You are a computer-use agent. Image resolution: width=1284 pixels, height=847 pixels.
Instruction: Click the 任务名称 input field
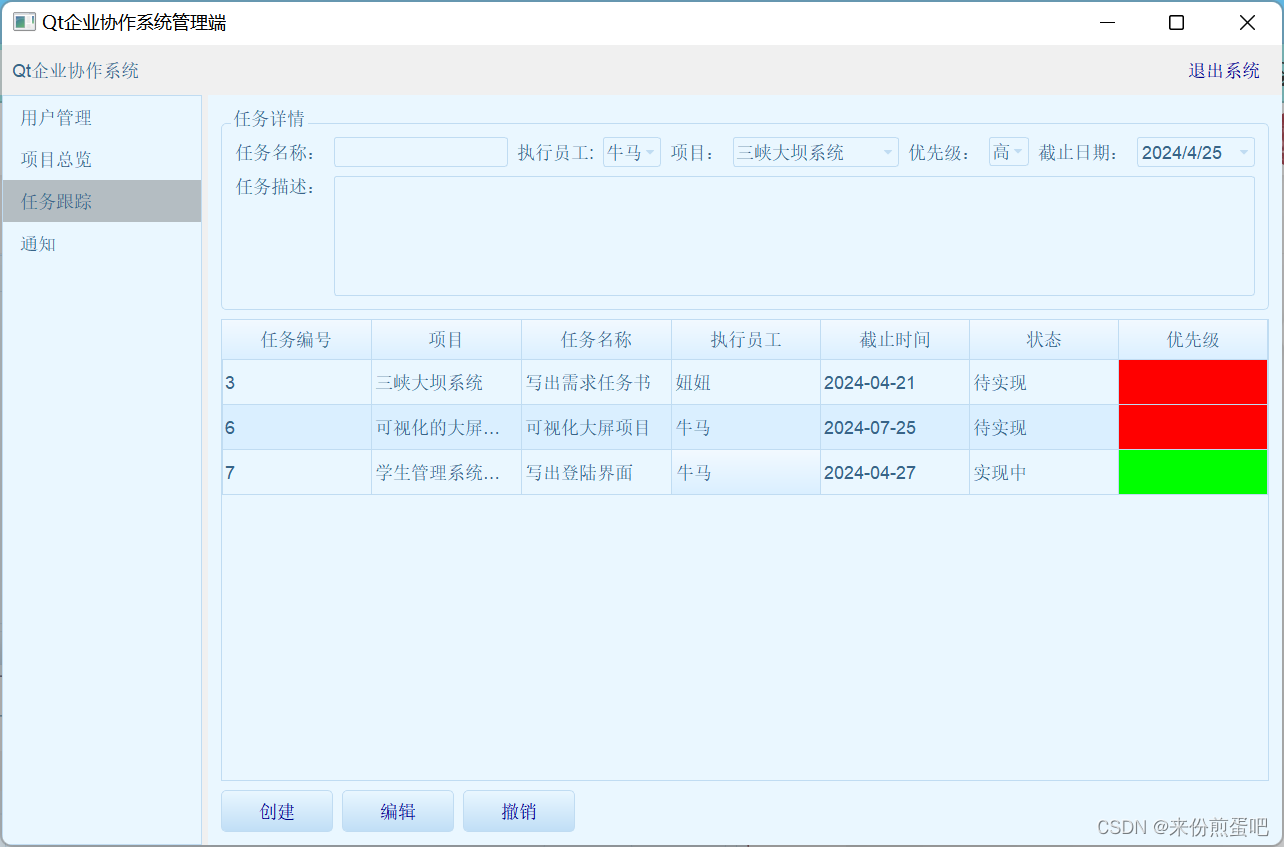pyautogui.click(x=420, y=152)
